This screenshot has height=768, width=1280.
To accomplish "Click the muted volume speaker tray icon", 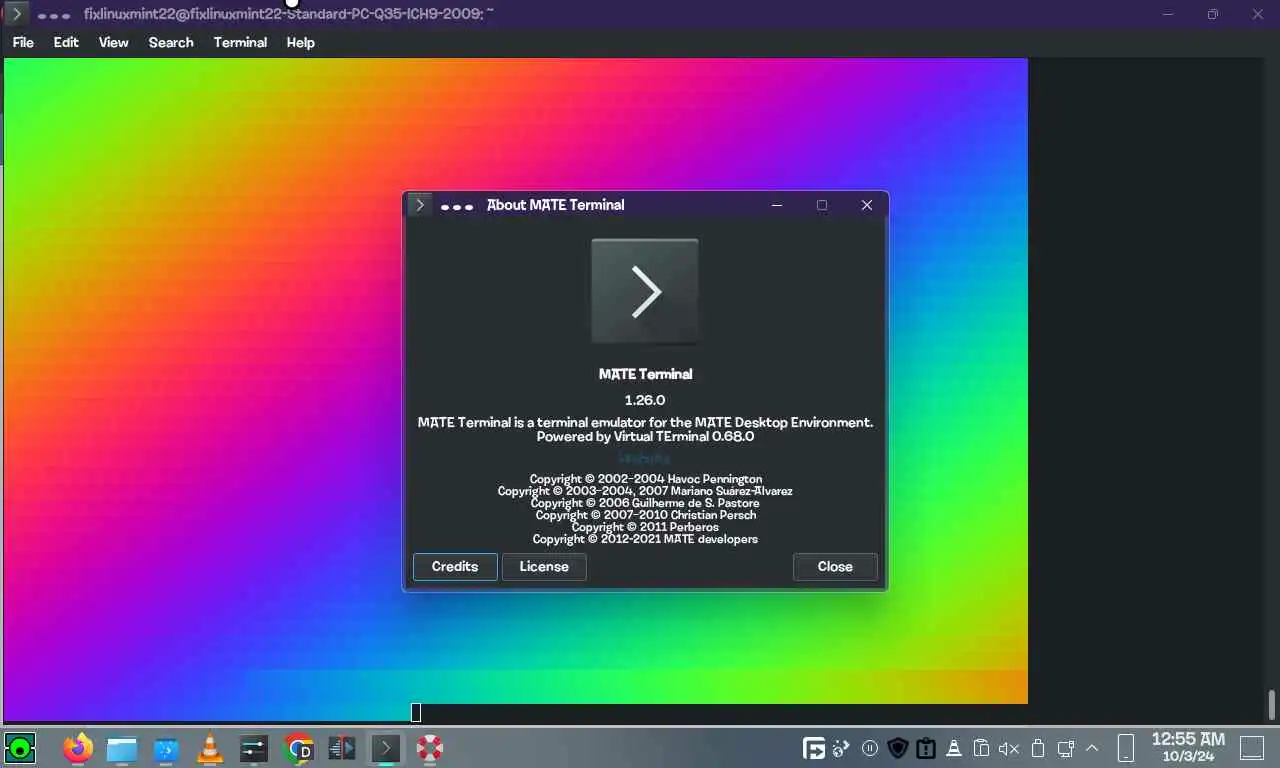I will (1009, 748).
